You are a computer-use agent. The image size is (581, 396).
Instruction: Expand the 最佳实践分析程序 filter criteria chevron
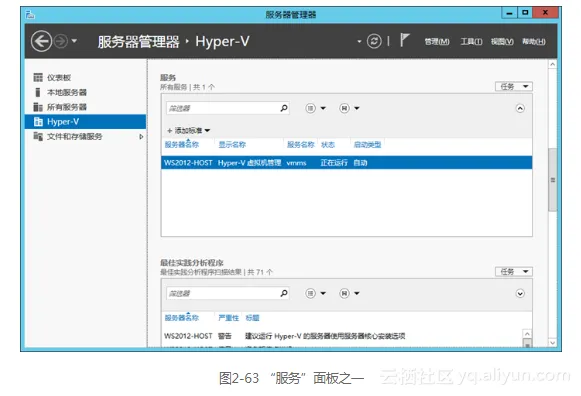tap(520, 293)
